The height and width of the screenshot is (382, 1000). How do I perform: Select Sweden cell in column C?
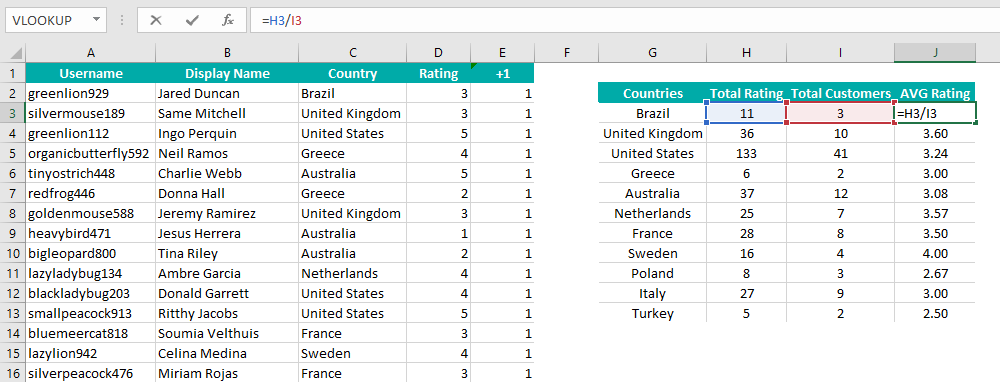[x=353, y=353]
